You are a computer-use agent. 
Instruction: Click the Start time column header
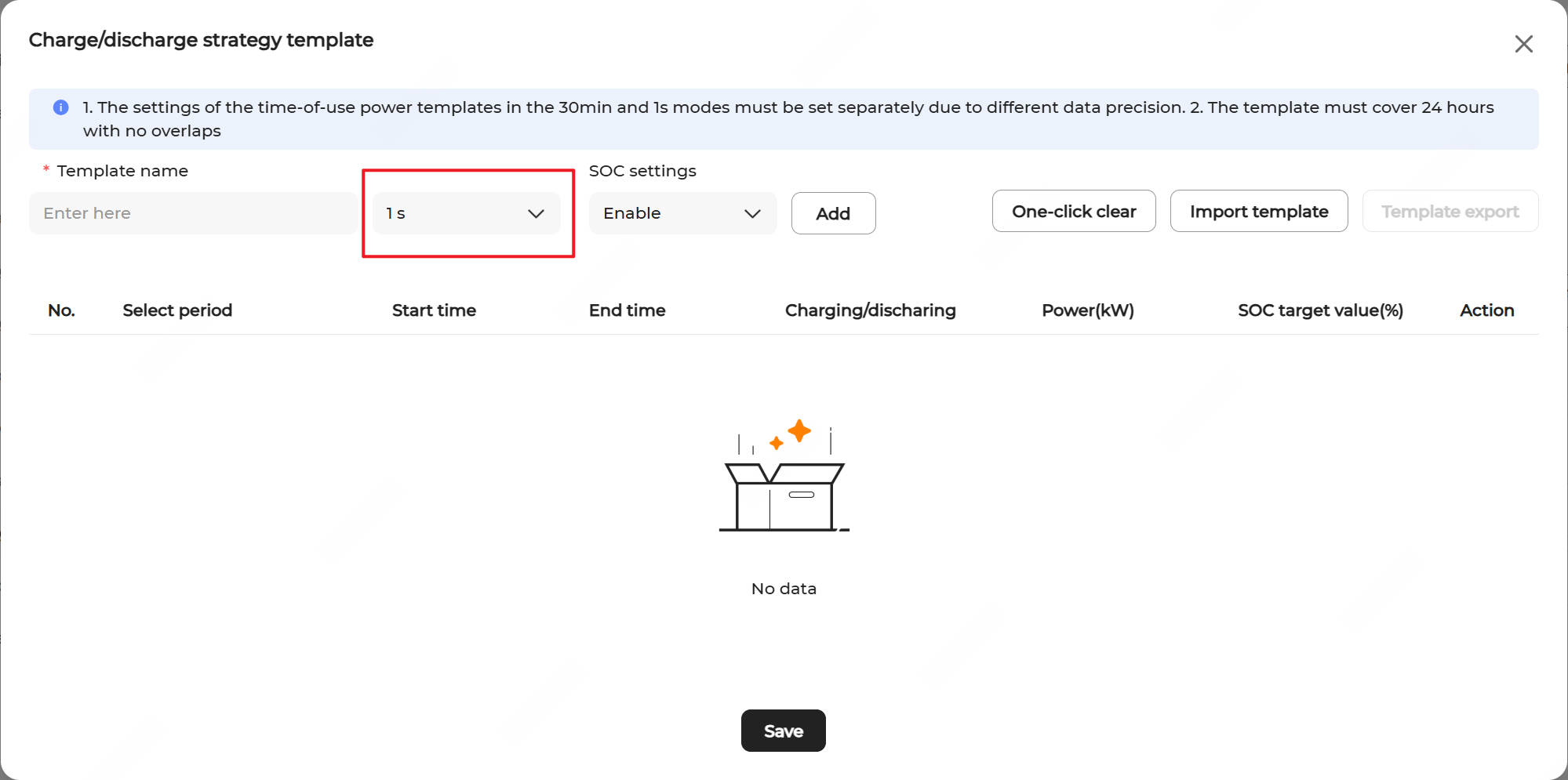(434, 310)
